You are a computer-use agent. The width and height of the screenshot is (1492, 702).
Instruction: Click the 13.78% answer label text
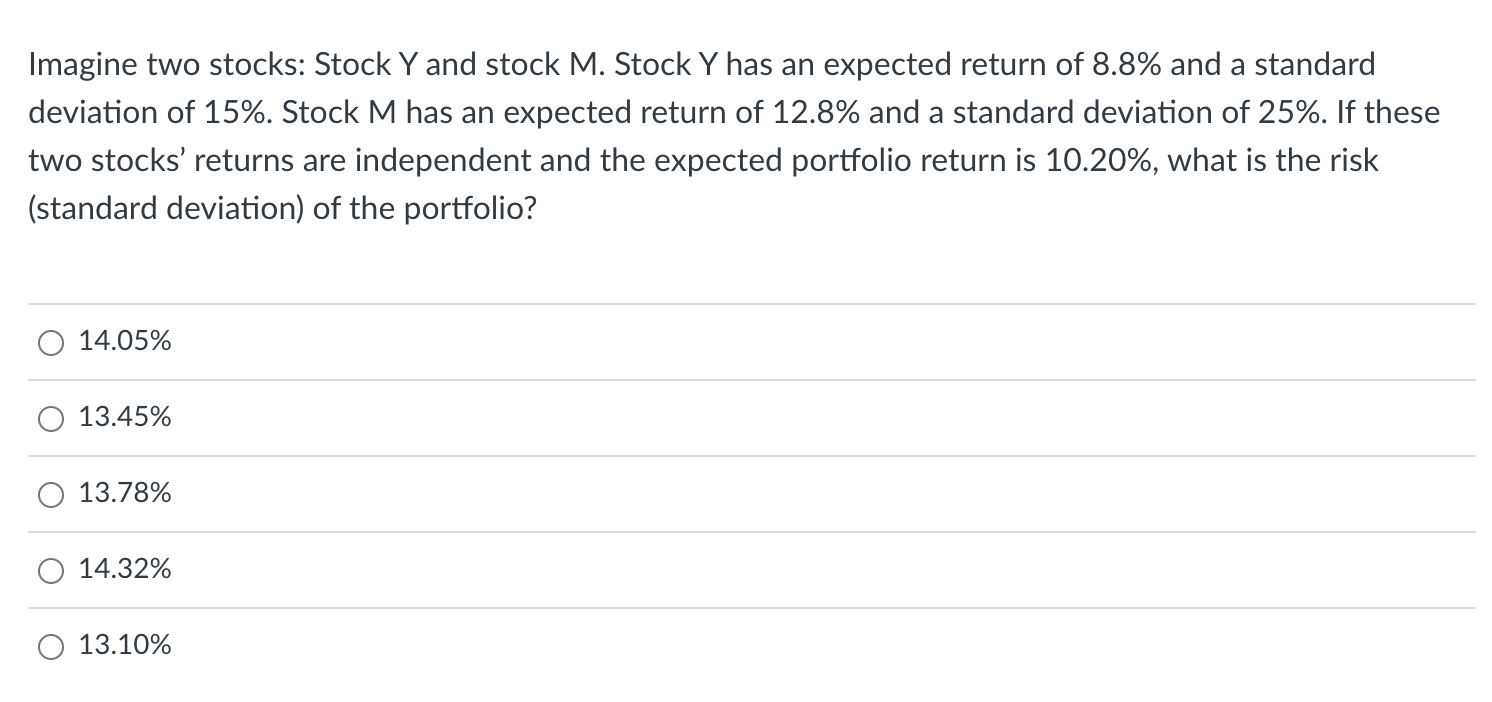coord(124,493)
